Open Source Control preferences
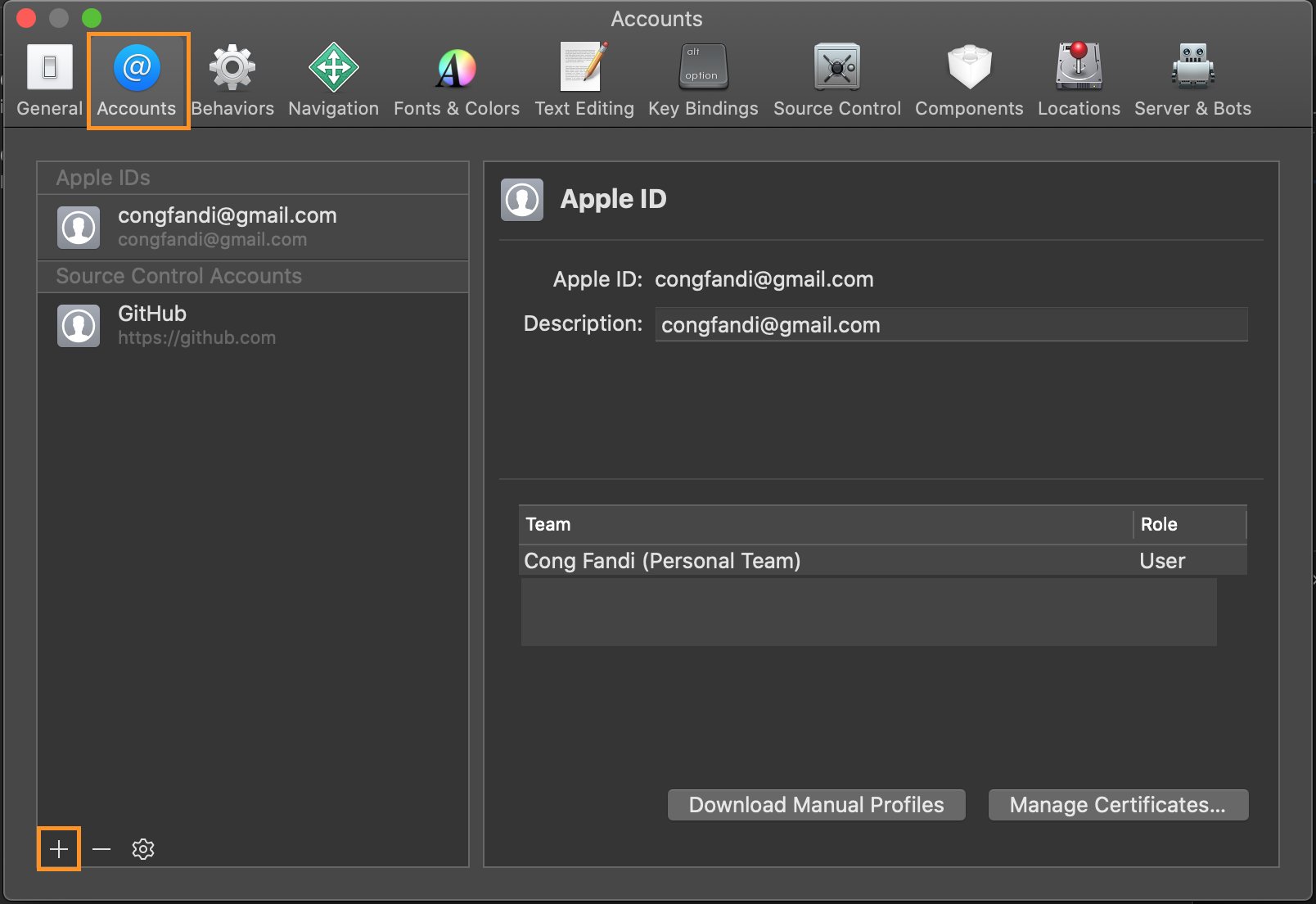This screenshot has width=1316, height=904. (x=836, y=80)
